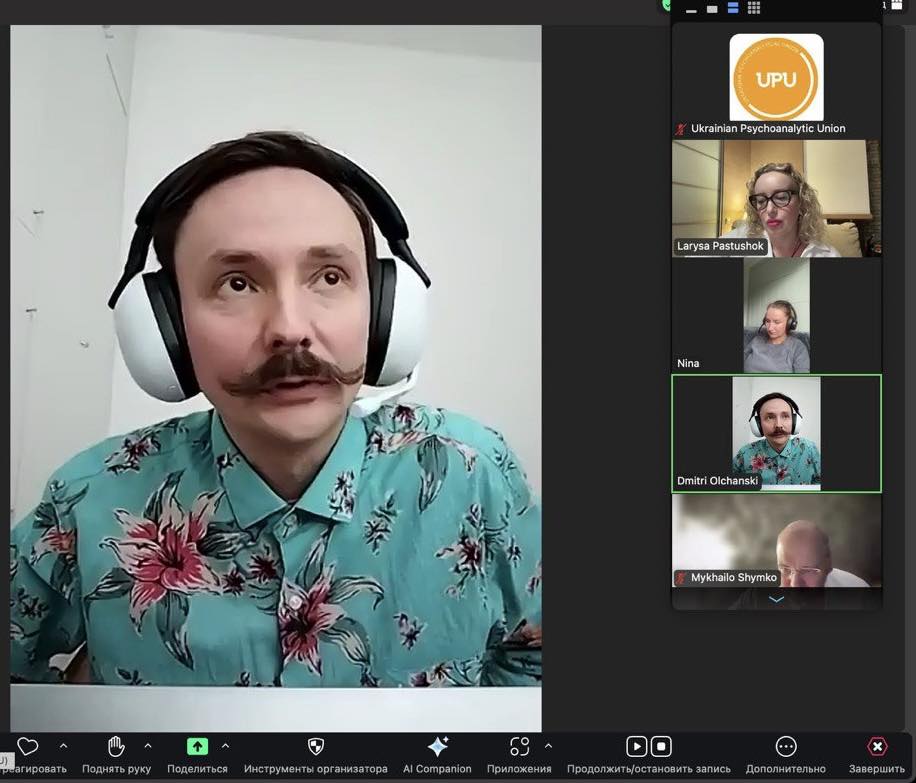Expand the chevron beside the React button
The height and width of the screenshot is (783, 916).
[x=63, y=746]
